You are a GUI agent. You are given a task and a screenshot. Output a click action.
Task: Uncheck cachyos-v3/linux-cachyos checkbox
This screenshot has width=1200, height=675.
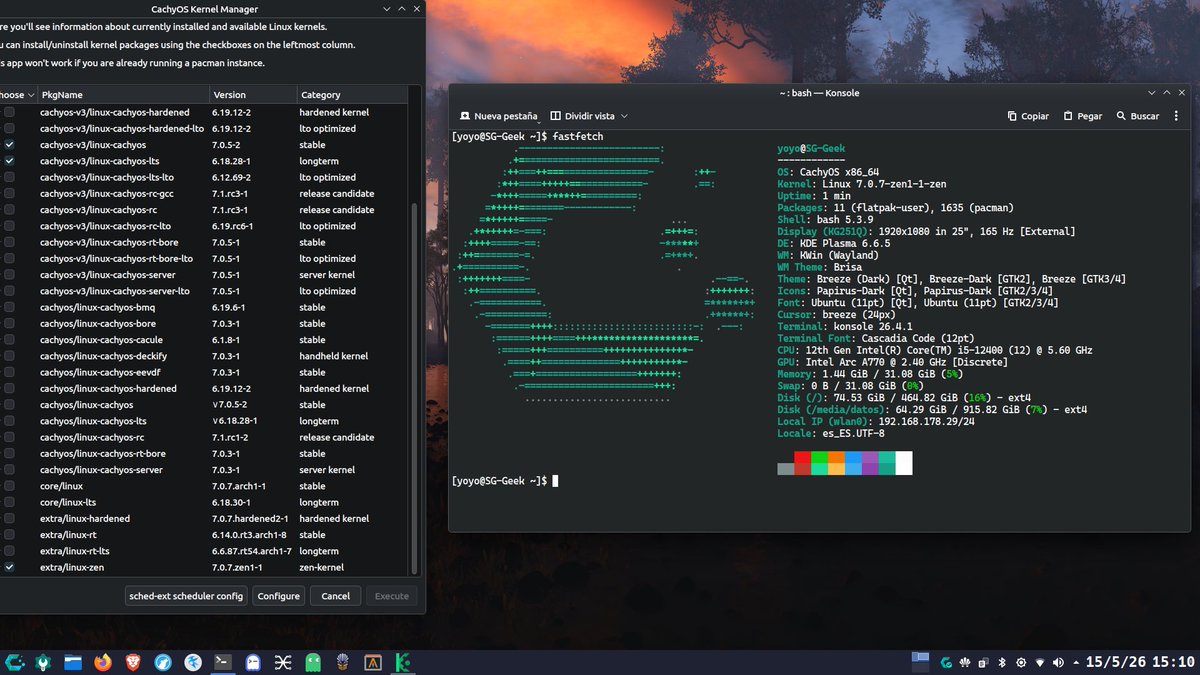tap(10, 145)
